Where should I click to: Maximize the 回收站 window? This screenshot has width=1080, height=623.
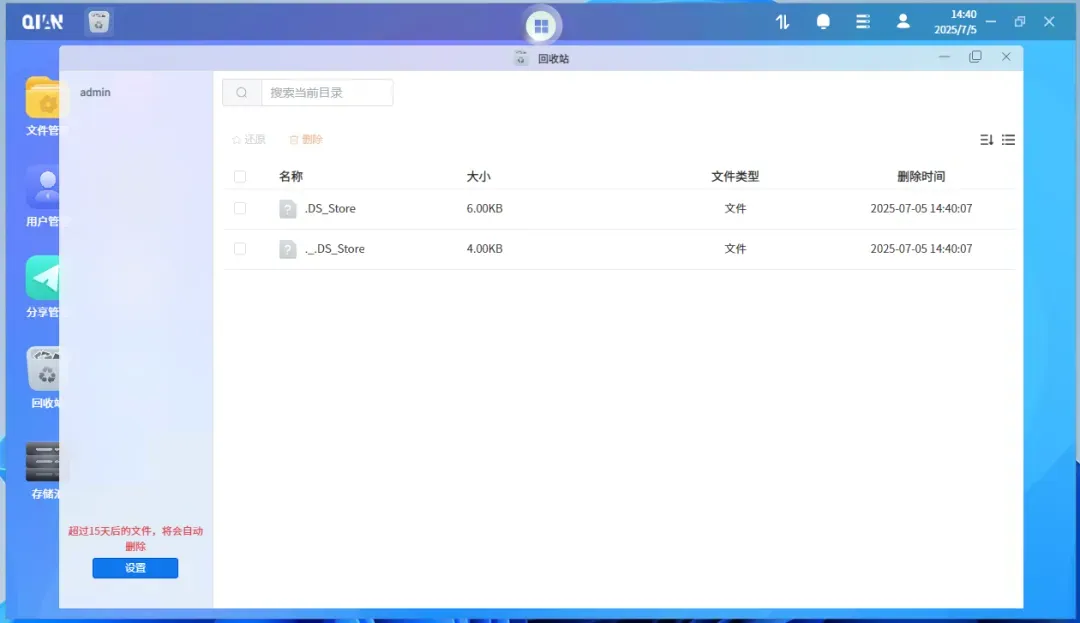click(975, 57)
